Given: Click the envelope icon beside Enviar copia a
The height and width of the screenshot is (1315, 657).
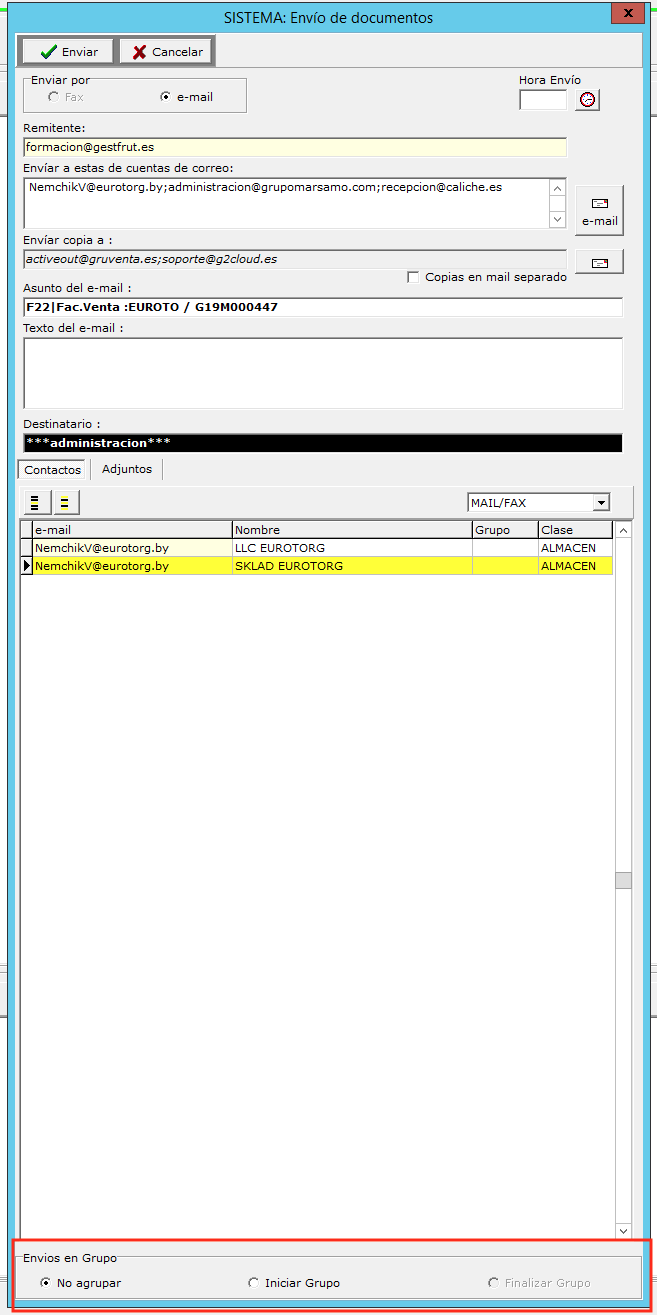Looking at the screenshot, I should point(599,262).
